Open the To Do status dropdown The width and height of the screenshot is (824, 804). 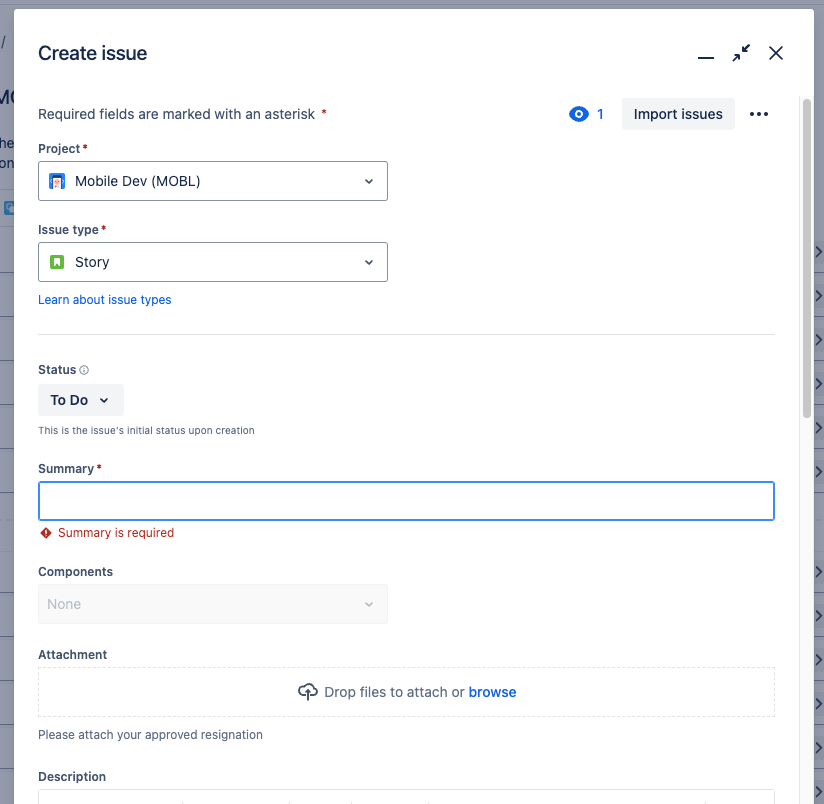pos(80,399)
